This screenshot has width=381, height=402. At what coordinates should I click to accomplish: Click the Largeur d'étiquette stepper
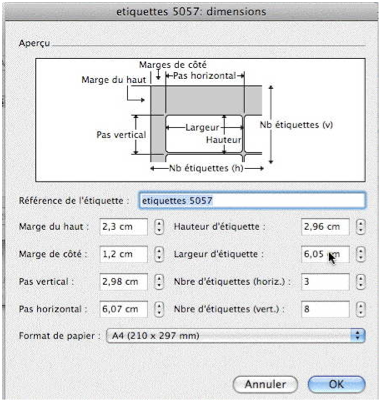pyautogui.click(x=361, y=254)
